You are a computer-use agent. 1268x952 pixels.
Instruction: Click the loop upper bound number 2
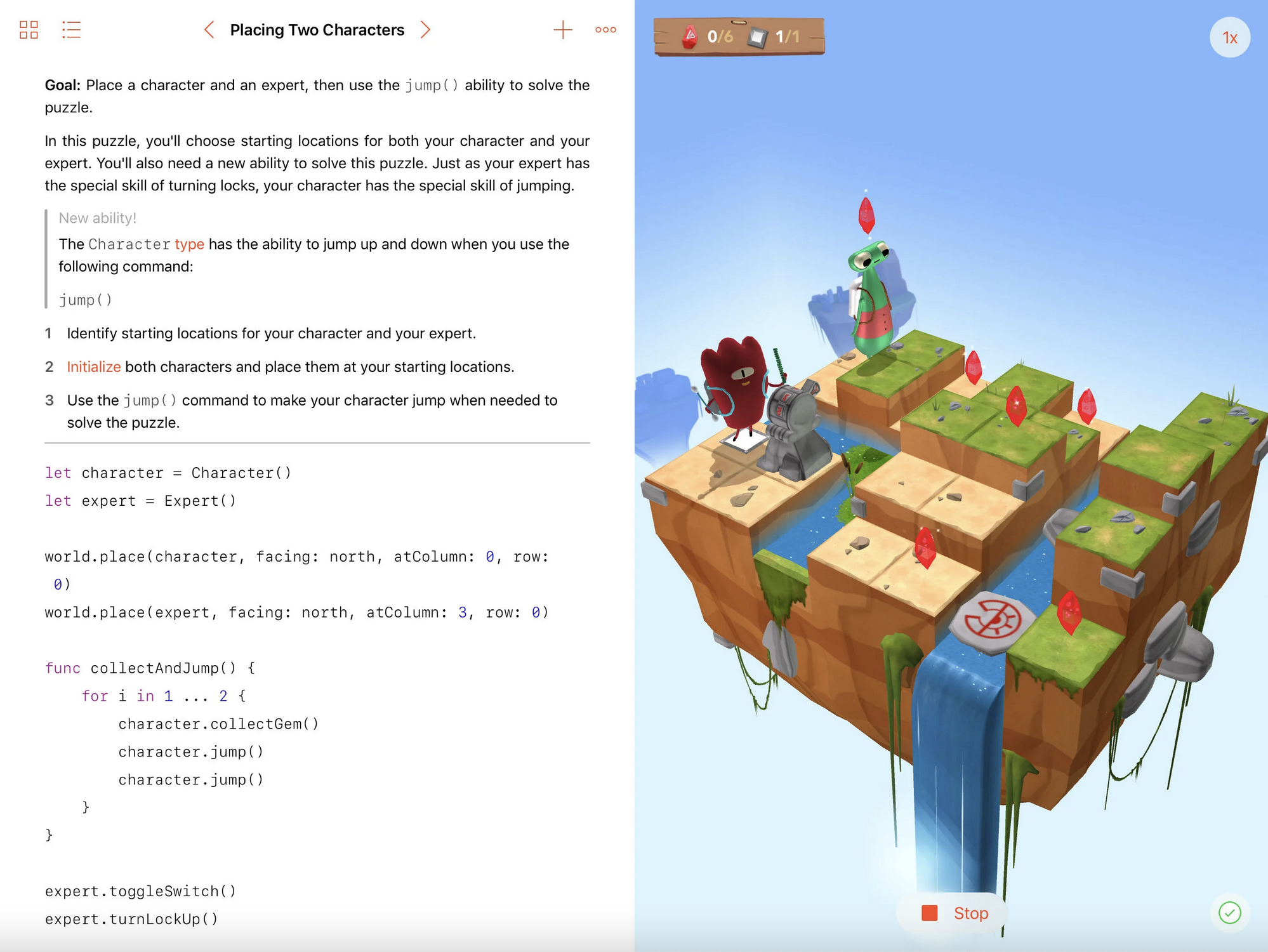223,696
